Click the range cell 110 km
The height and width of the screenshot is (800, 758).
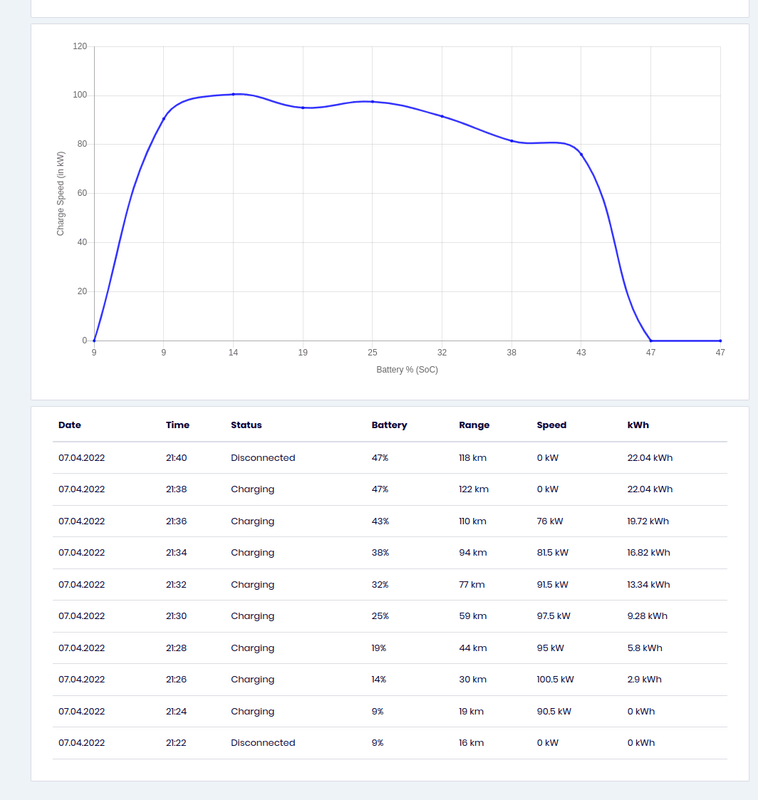click(472, 521)
